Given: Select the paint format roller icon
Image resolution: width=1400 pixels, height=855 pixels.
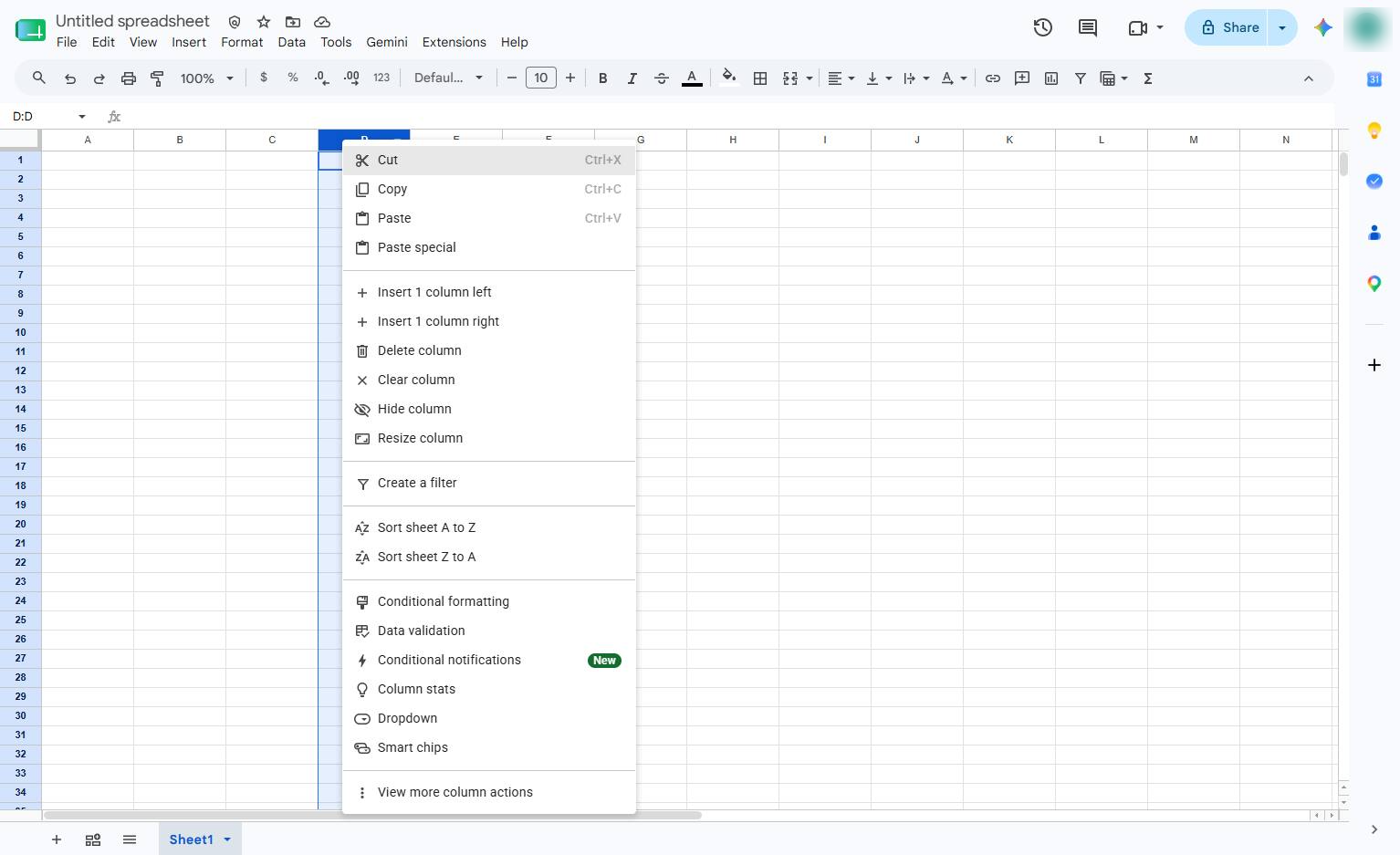Looking at the screenshot, I should (157, 78).
